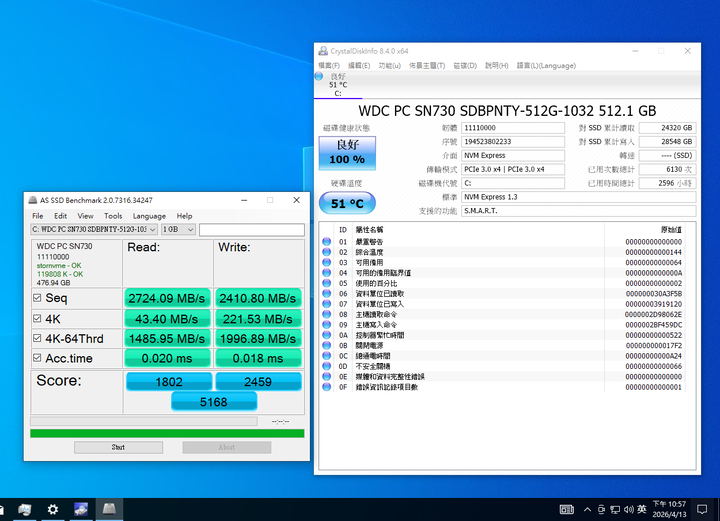
Task: Click the status circle for SMART ID 08
Action: [326, 314]
